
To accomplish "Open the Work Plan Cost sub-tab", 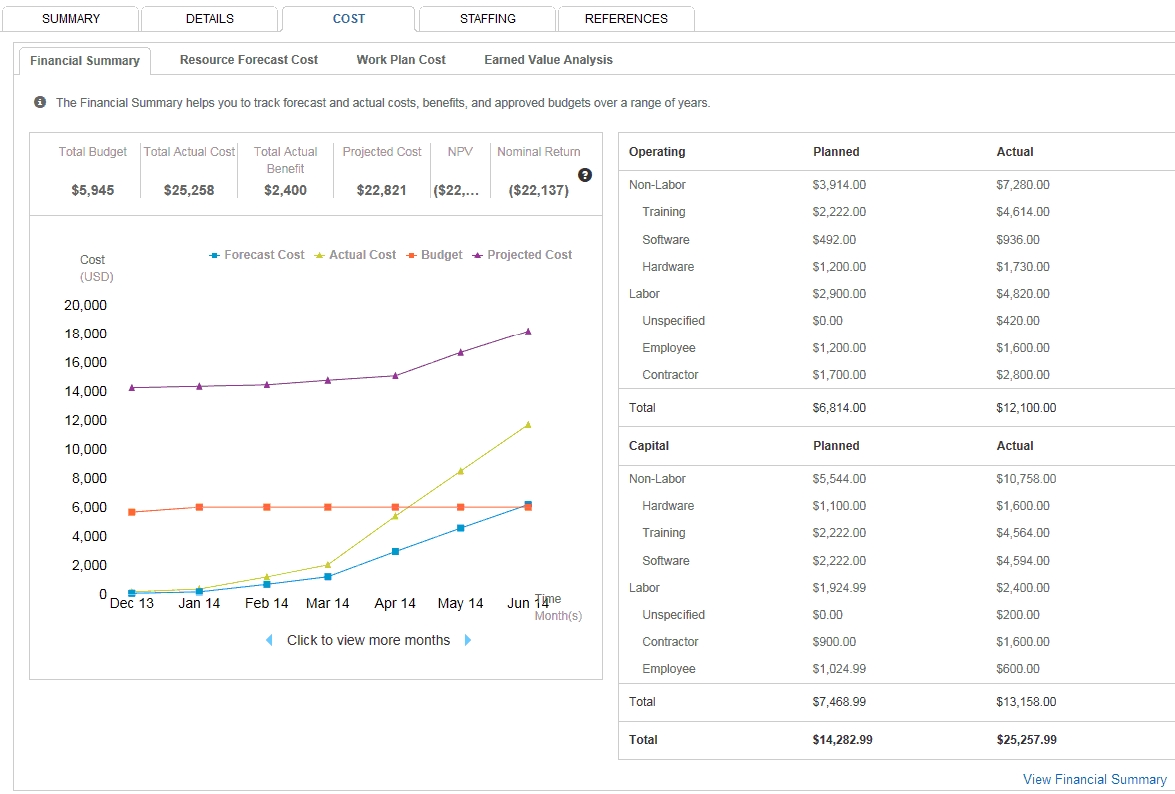I will pos(401,60).
